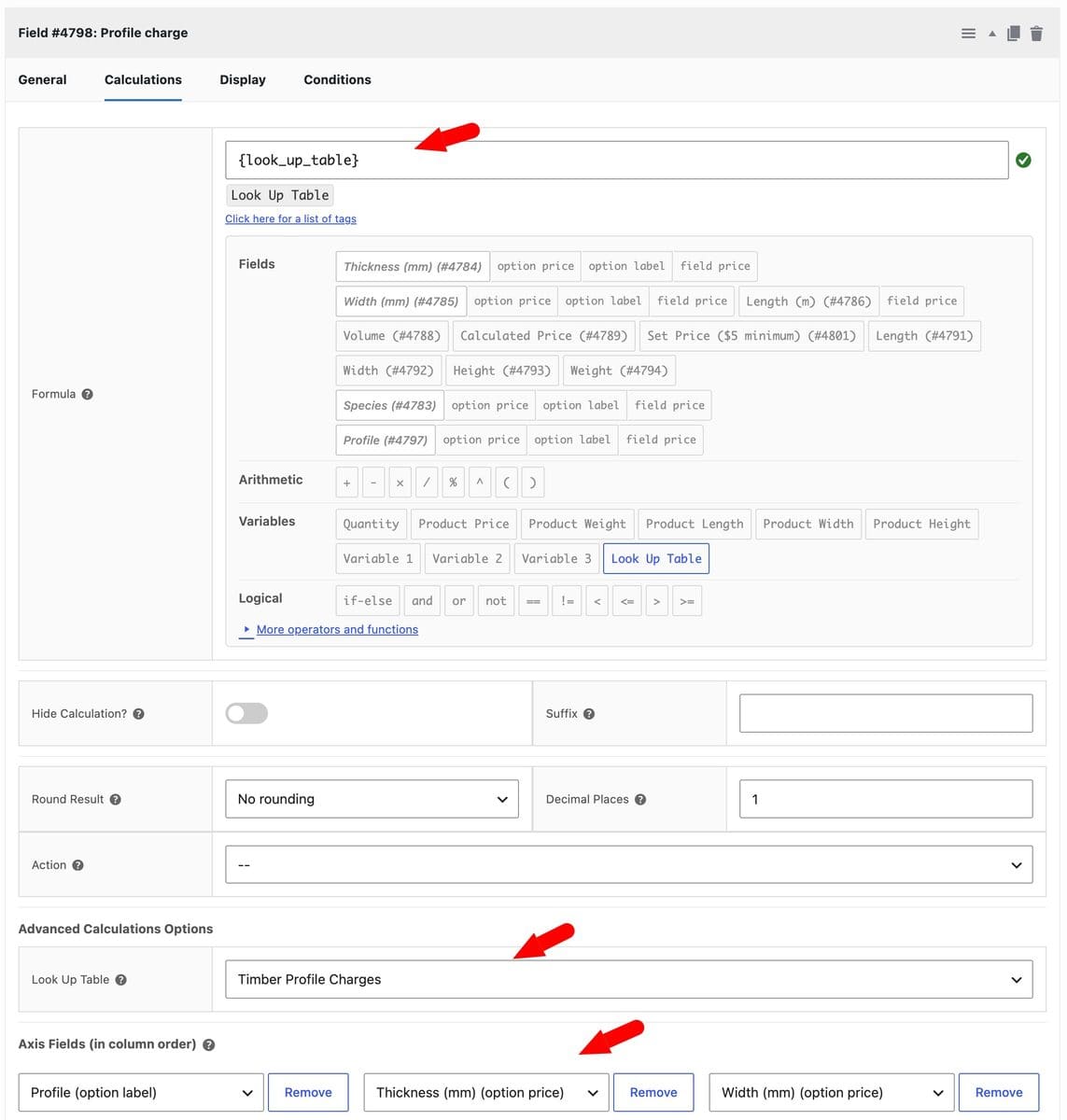Switch to the Conditions tab
The height and width of the screenshot is (1120, 1067).
point(337,80)
